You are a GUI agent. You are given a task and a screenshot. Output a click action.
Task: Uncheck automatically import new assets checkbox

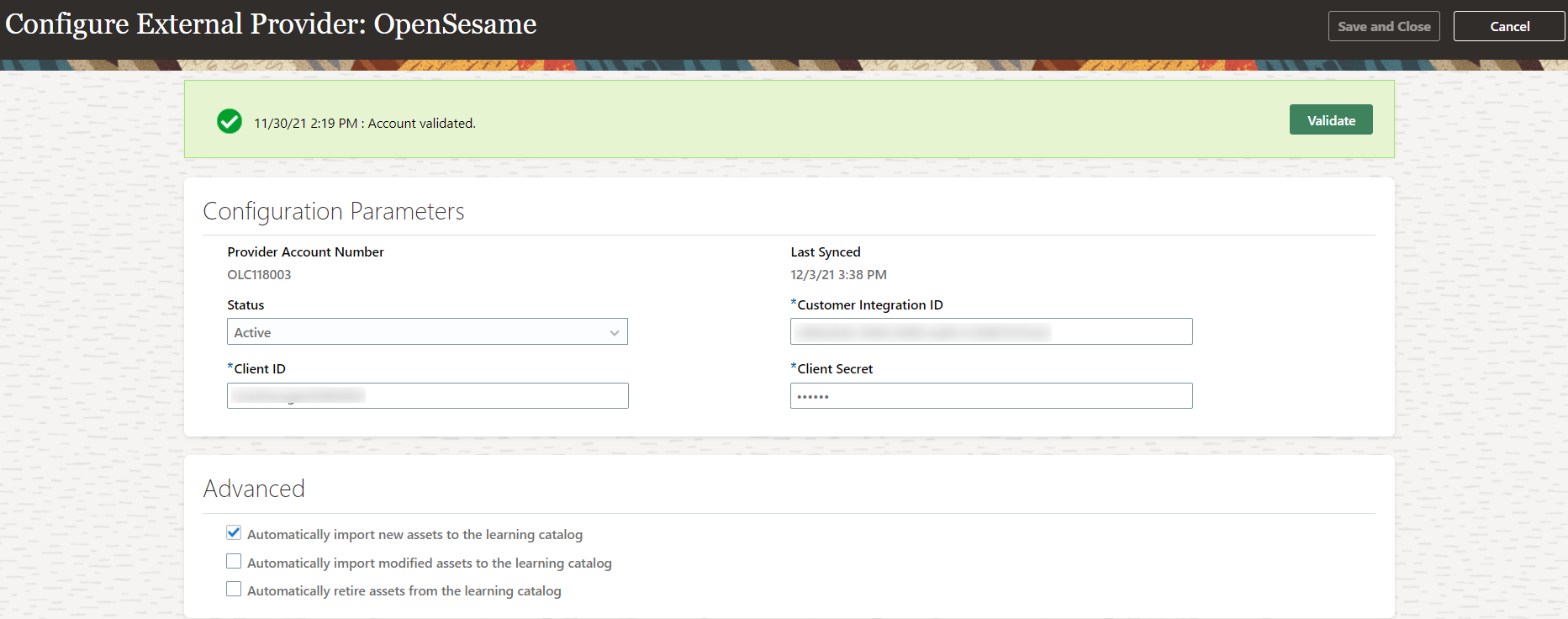pos(234,532)
